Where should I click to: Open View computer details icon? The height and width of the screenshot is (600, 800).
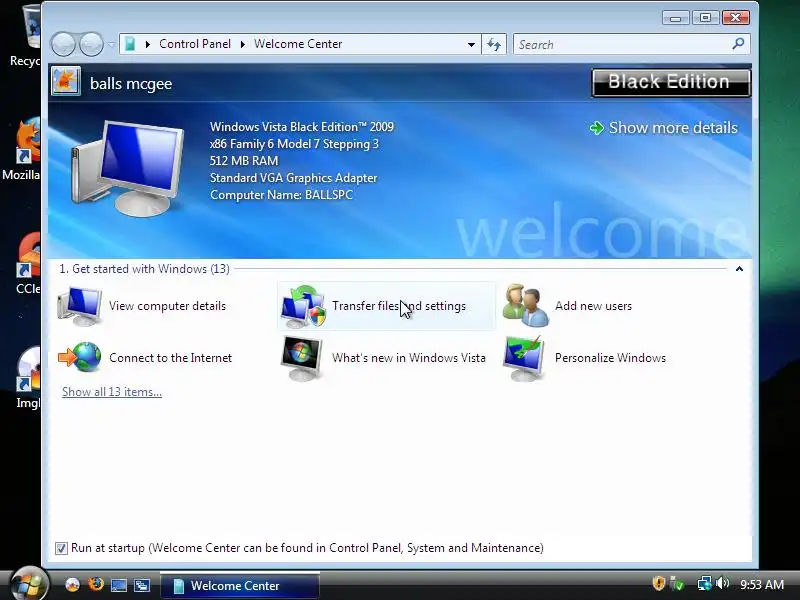coord(79,306)
